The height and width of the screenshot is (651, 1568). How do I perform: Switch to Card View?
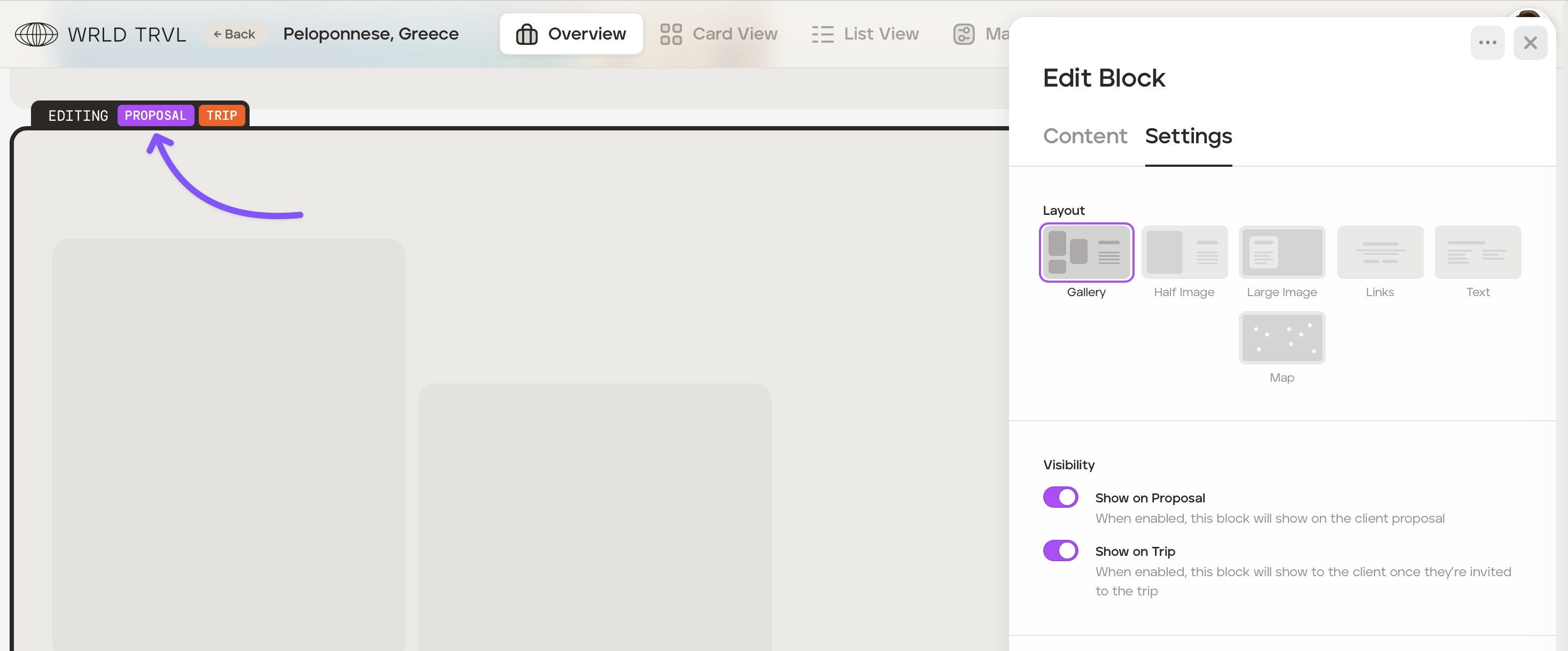[719, 34]
